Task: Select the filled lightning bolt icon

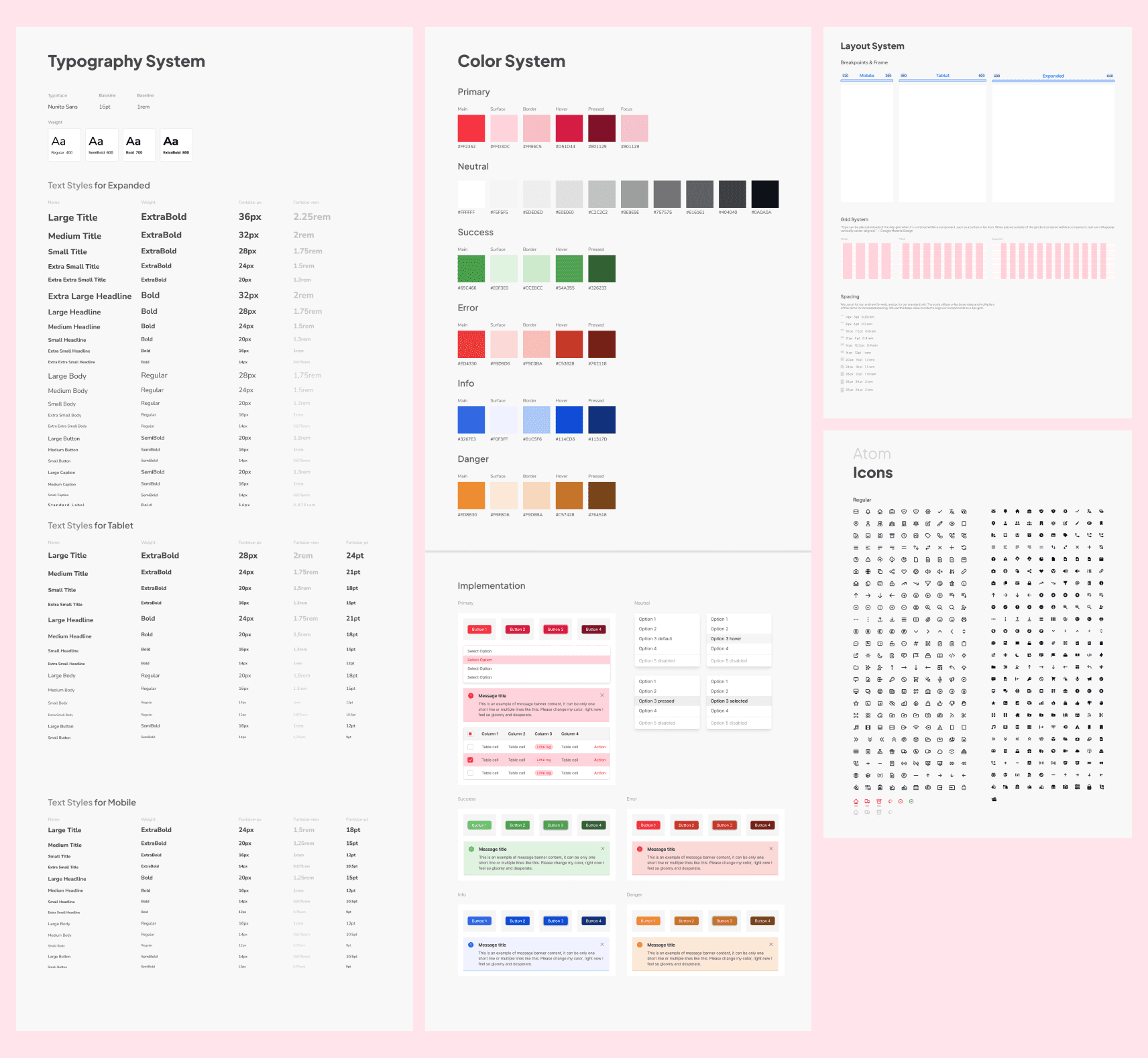Action: 1101,655
